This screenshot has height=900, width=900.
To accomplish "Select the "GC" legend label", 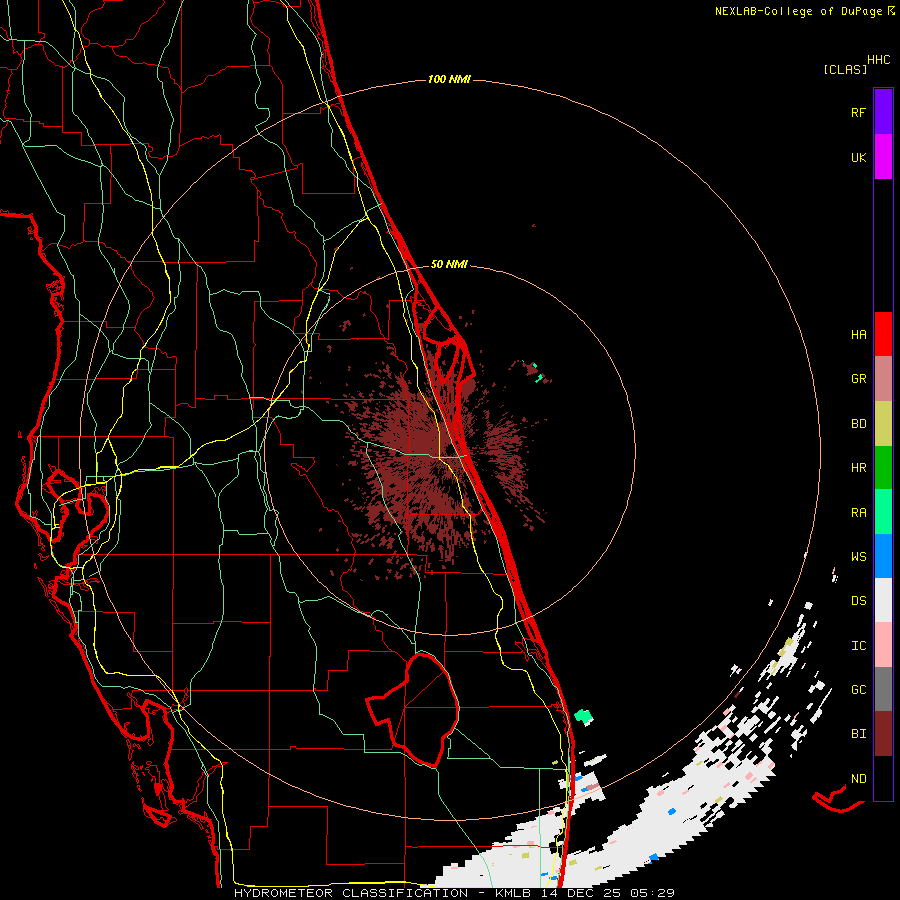I will coord(858,690).
